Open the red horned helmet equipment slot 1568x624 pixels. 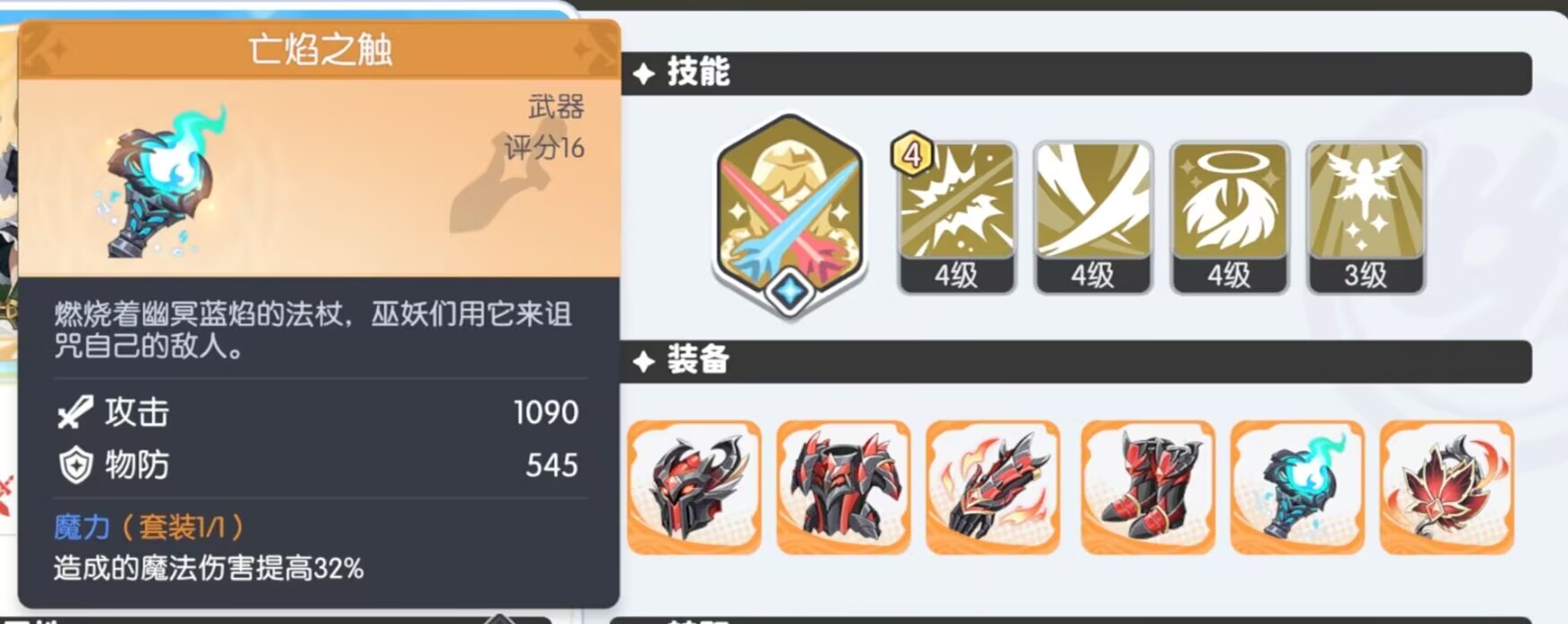click(x=694, y=488)
